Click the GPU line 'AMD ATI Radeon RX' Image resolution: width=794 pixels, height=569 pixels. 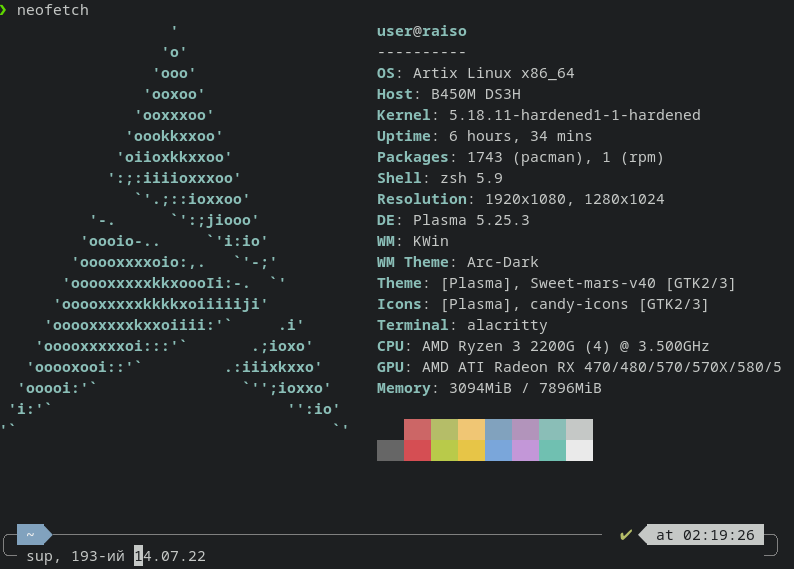579,367
